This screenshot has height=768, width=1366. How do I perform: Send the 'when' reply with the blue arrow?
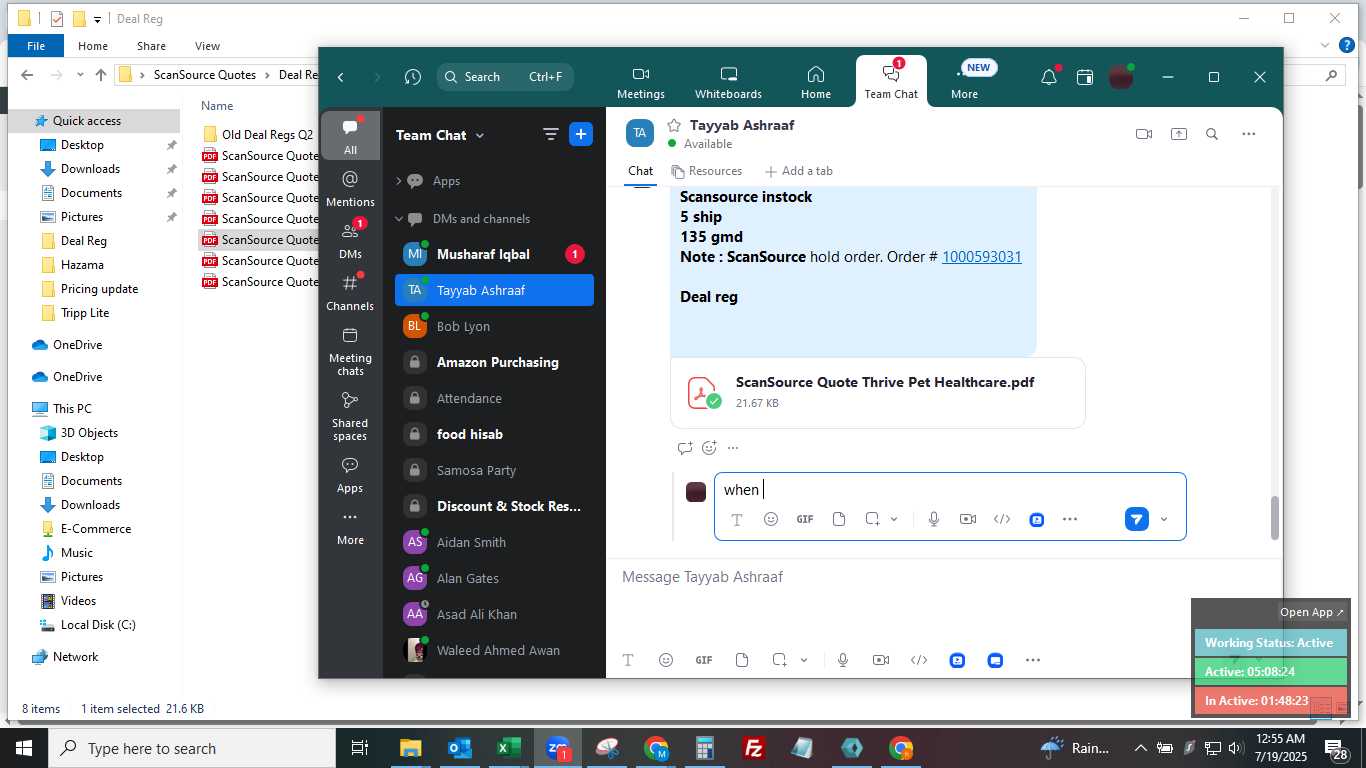pyautogui.click(x=1136, y=519)
